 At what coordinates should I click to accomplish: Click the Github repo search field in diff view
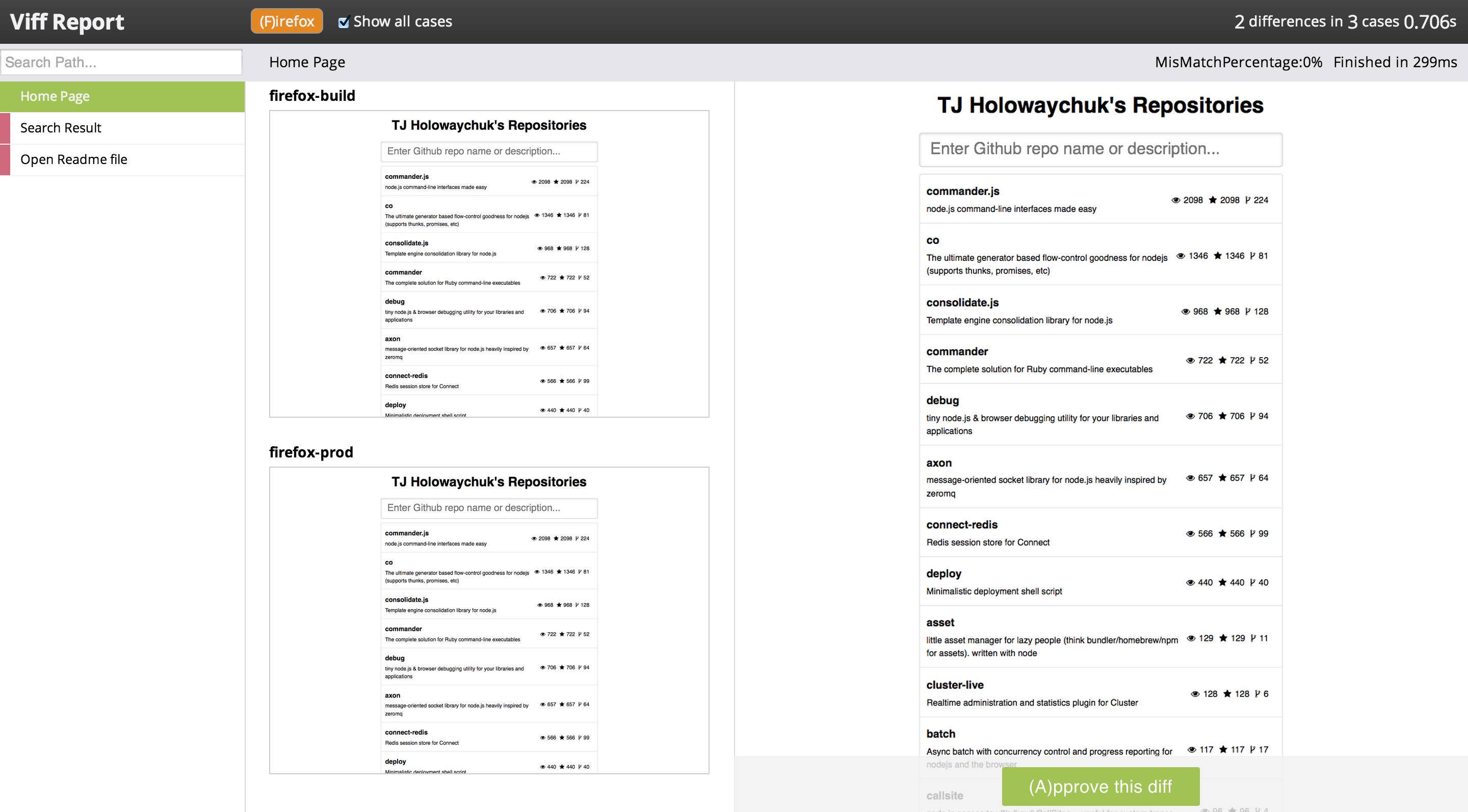(x=1100, y=149)
